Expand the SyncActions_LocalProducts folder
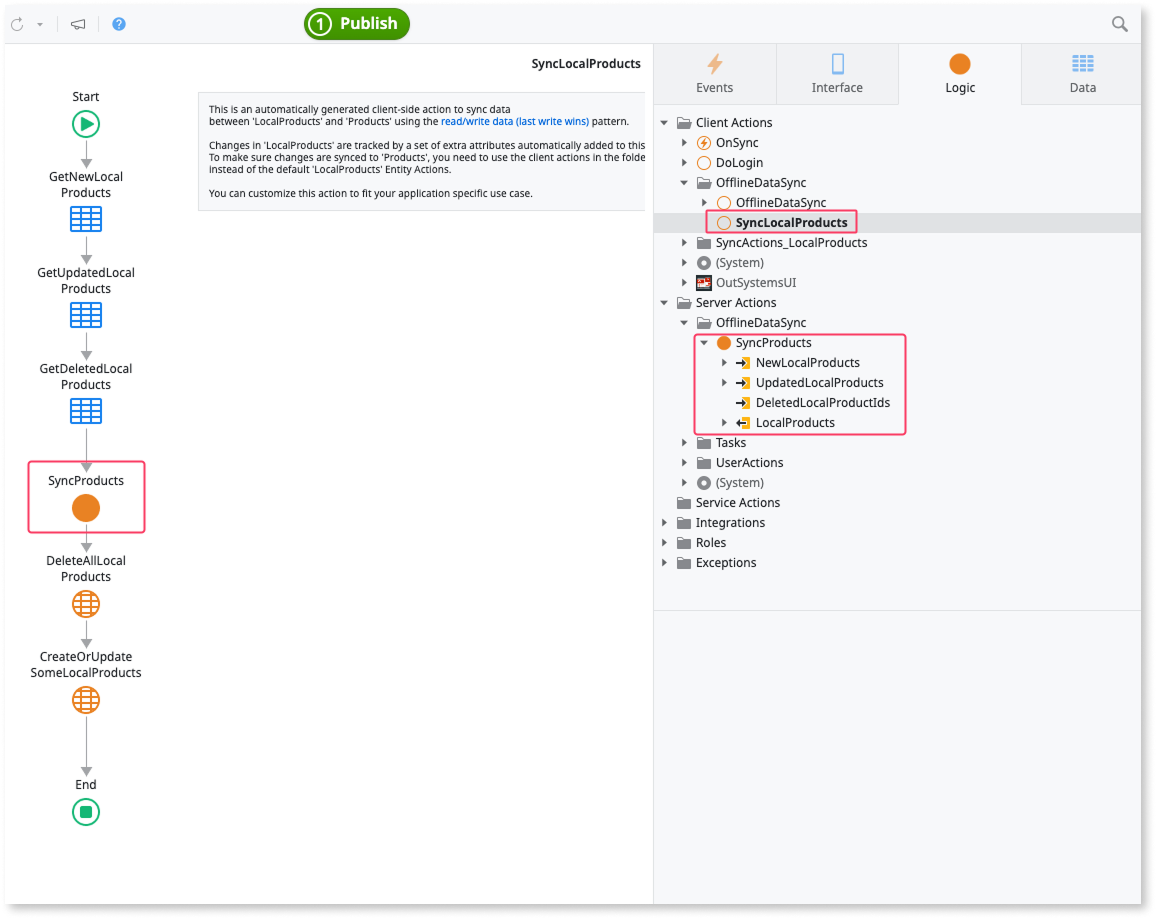 [684, 242]
